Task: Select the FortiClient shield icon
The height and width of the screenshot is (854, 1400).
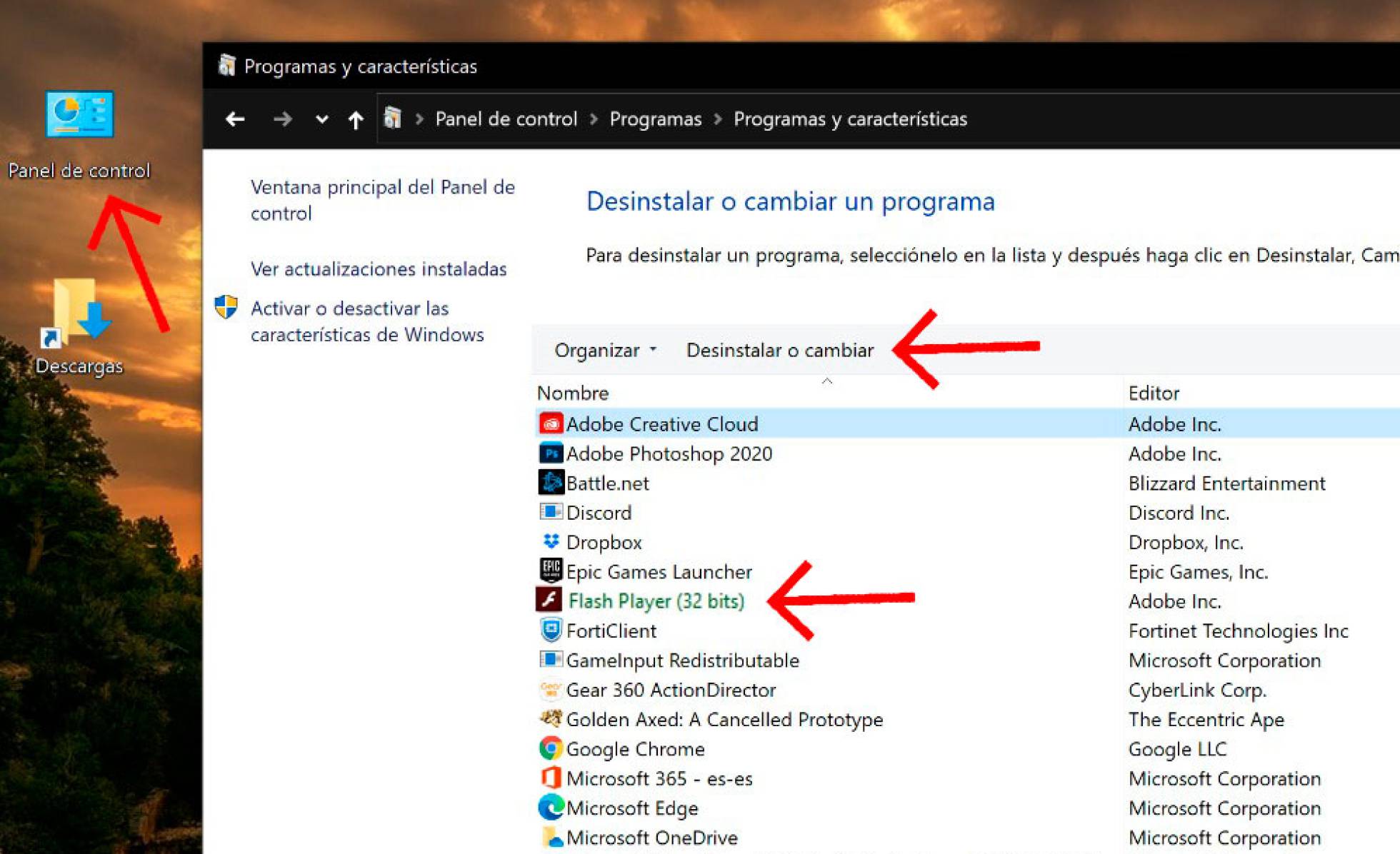Action: coord(551,630)
